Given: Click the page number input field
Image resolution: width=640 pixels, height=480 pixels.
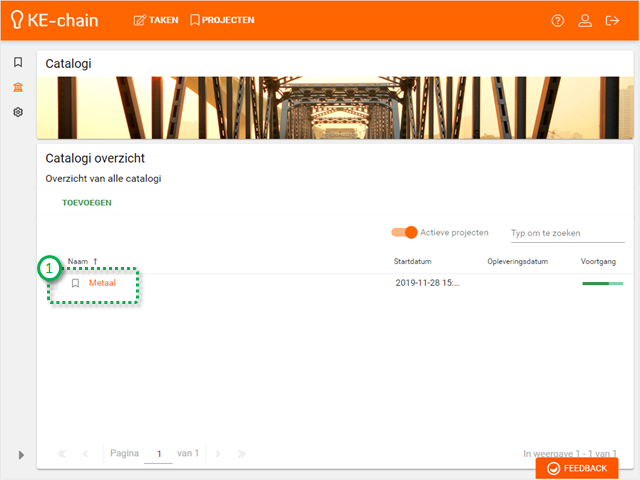Looking at the screenshot, I should pyautogui.click(x=158, y=454).
